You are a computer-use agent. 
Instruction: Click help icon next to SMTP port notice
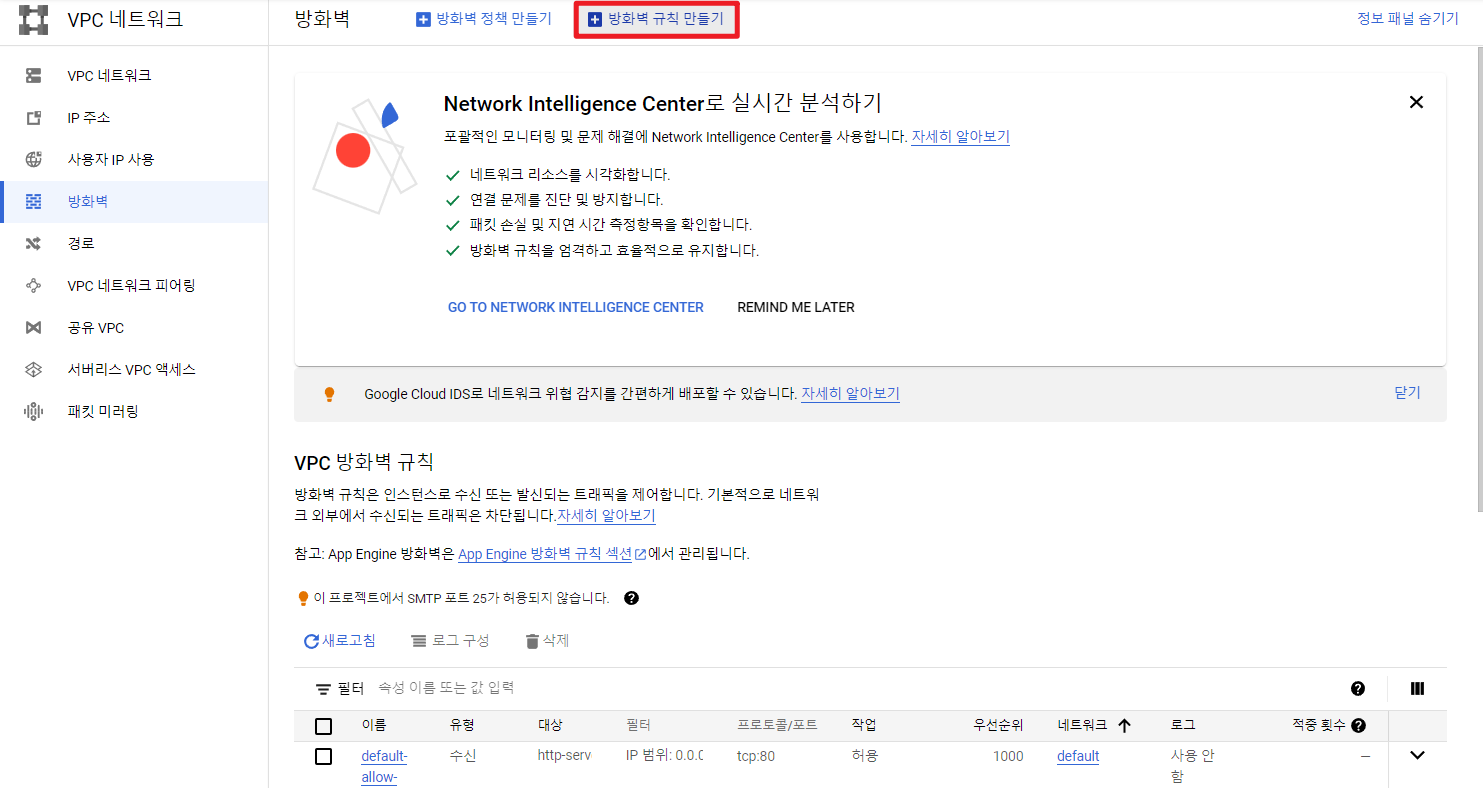click(631, 599)
